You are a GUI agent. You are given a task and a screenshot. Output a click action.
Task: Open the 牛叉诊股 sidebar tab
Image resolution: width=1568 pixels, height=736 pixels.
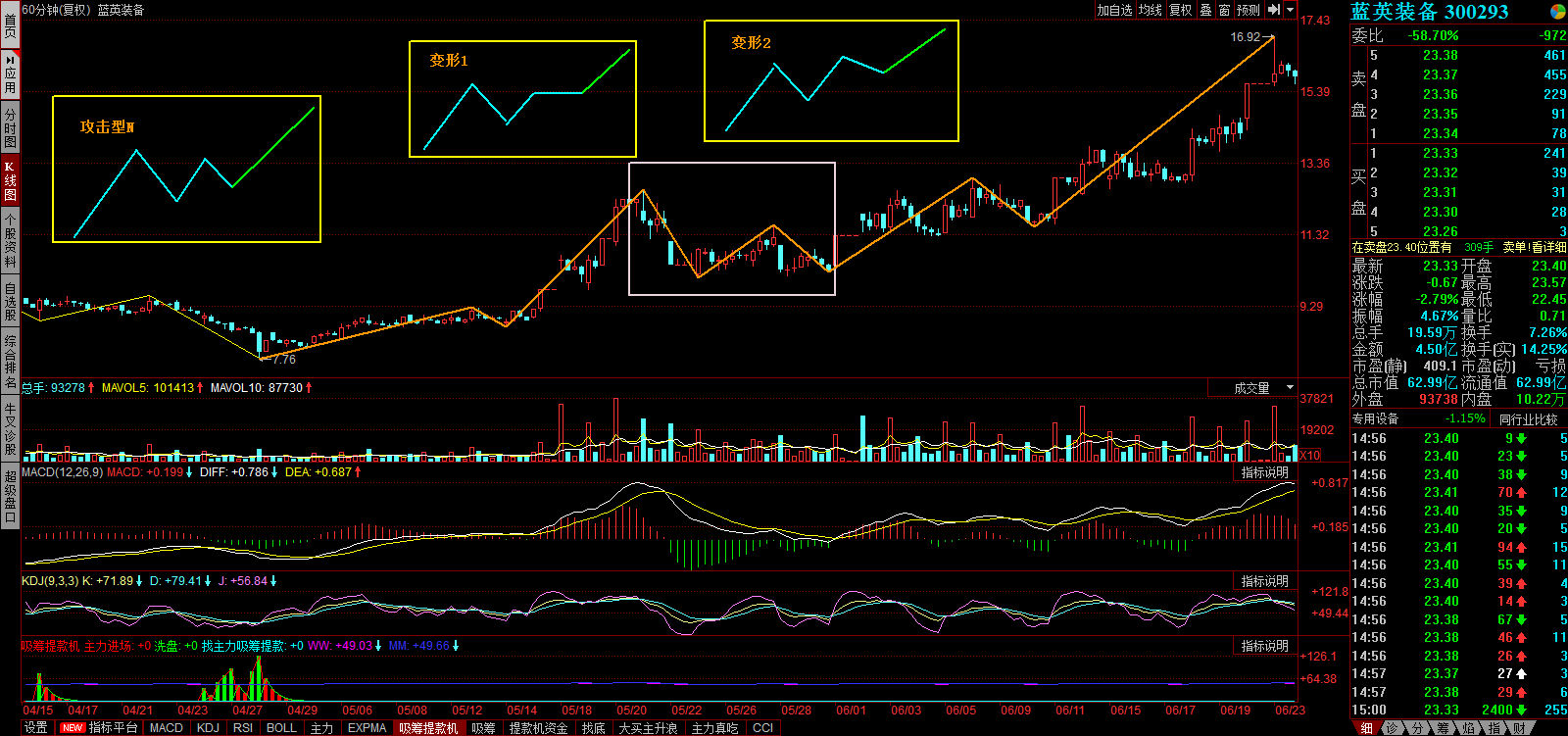click(x=10, y=429)
